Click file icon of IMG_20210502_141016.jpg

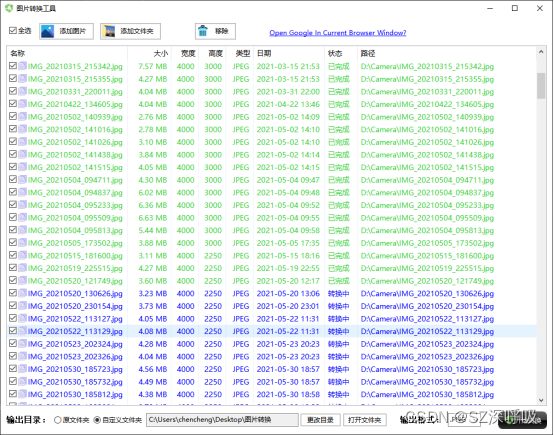tap(23, 129)
